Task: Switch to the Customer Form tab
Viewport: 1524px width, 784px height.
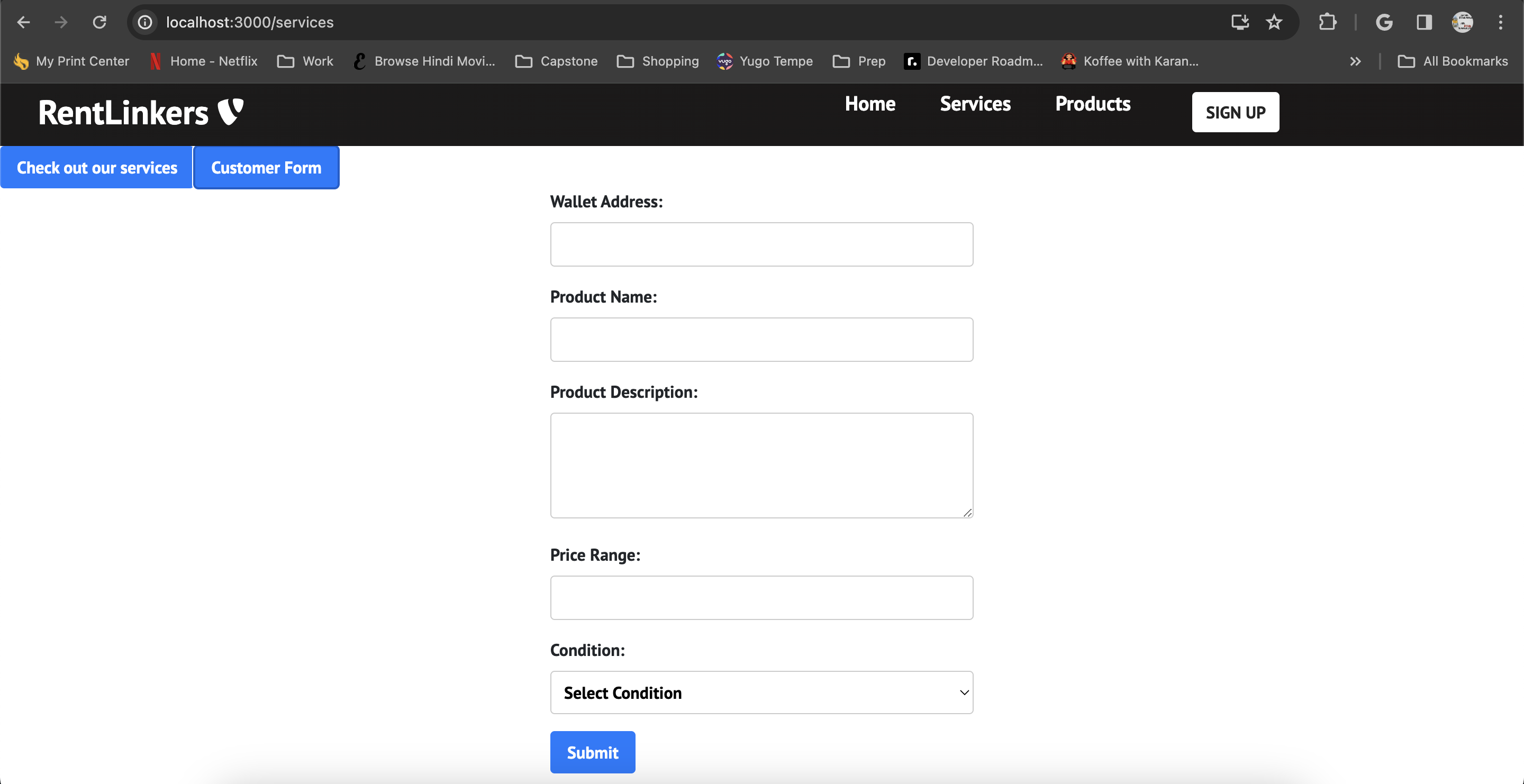Action: click(x=266, y=168)
